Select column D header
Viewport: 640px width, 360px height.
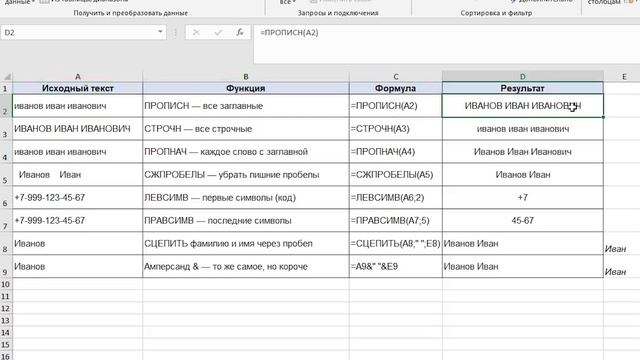(522, 76)
